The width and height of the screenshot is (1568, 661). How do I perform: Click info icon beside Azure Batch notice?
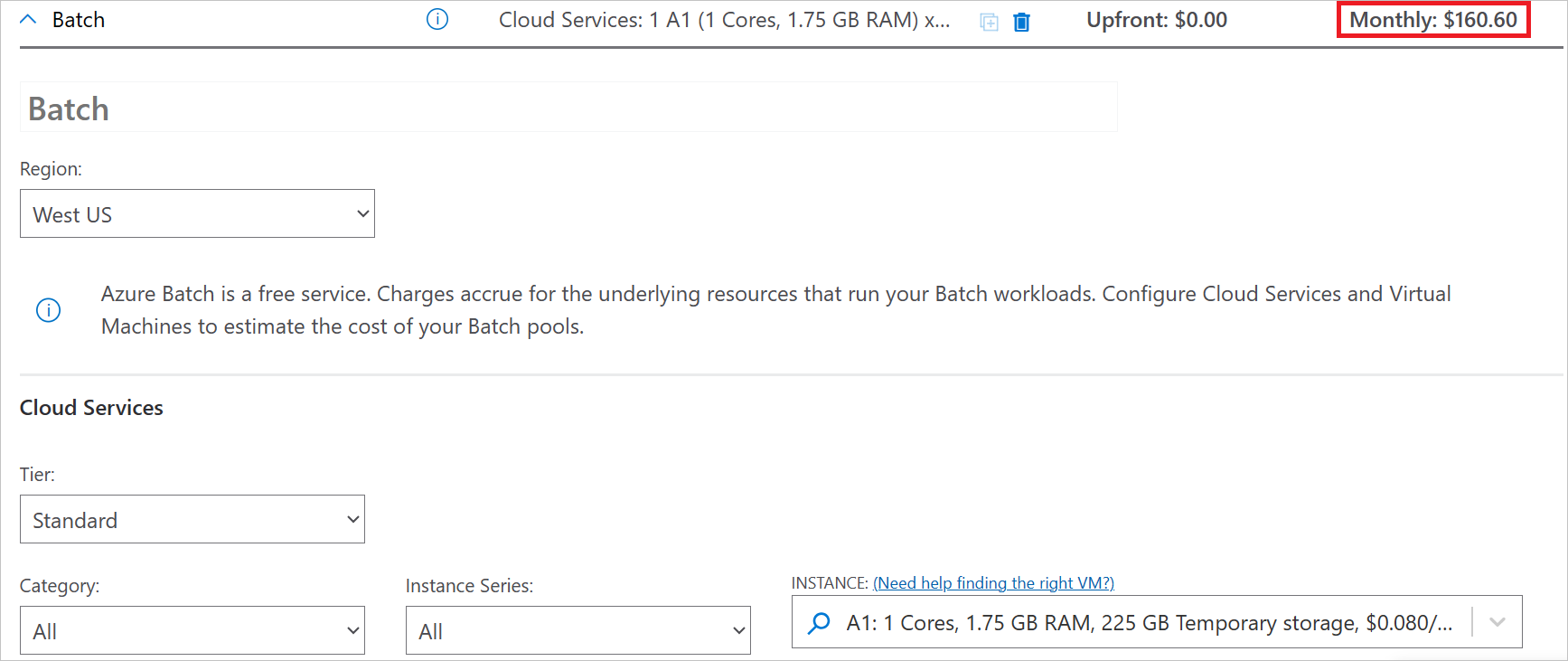pyautogui.click(x=48, y=310)
